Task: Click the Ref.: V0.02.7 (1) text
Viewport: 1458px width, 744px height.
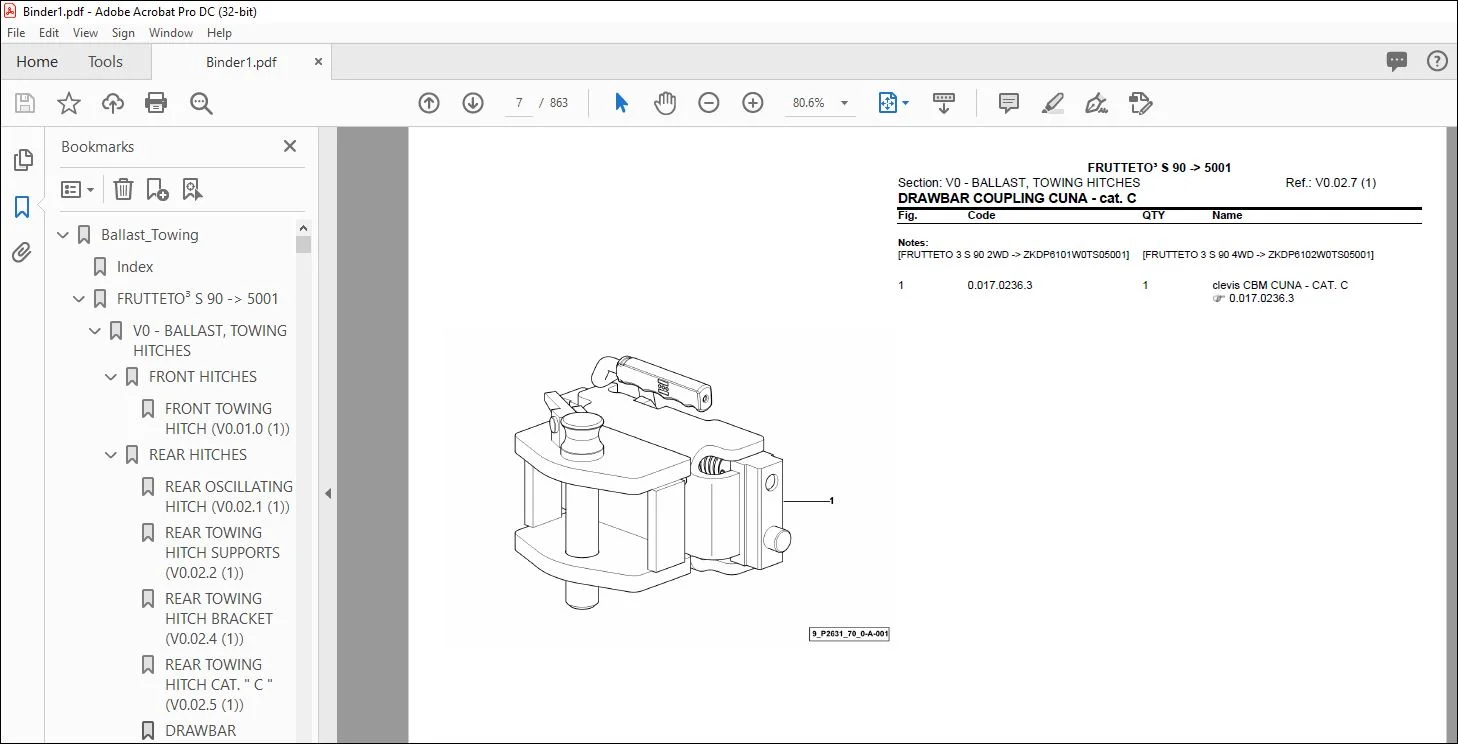Action: click(1330, 183)
